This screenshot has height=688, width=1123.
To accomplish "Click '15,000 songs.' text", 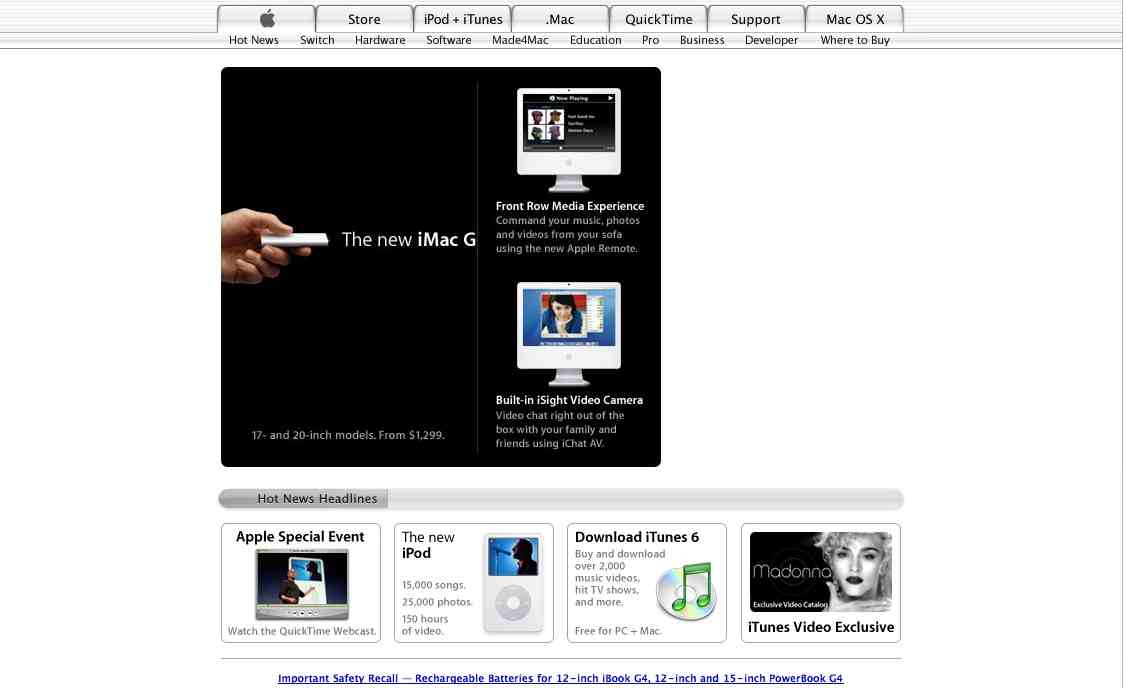I will (x=434, y=585).
